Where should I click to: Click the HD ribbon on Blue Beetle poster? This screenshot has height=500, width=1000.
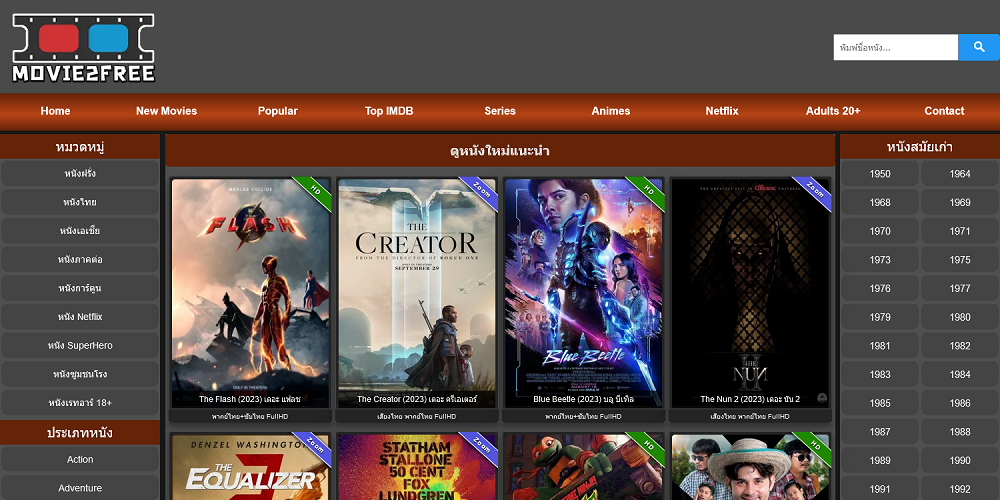click(x=648, y=191)
